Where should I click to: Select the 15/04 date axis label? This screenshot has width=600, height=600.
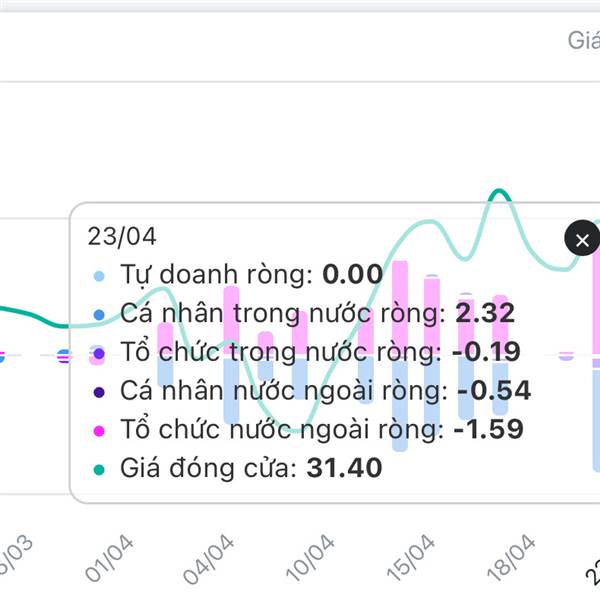tap(410, 560)
